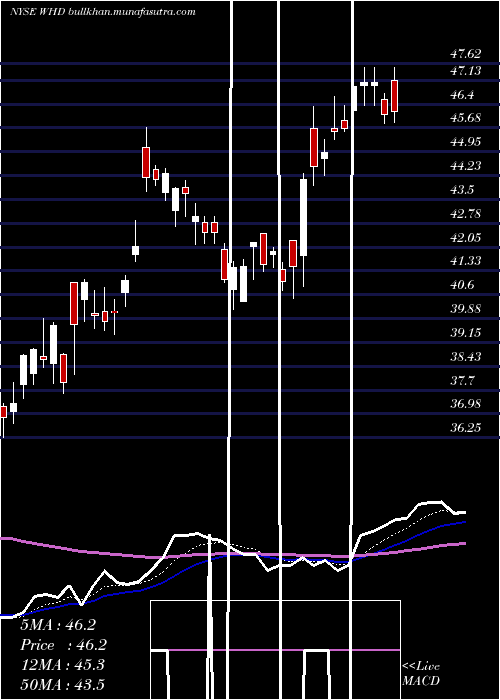This screenshot has width=500, height=700.
Task: Click the 43.5 price axis label
Action: pos(462,190)
